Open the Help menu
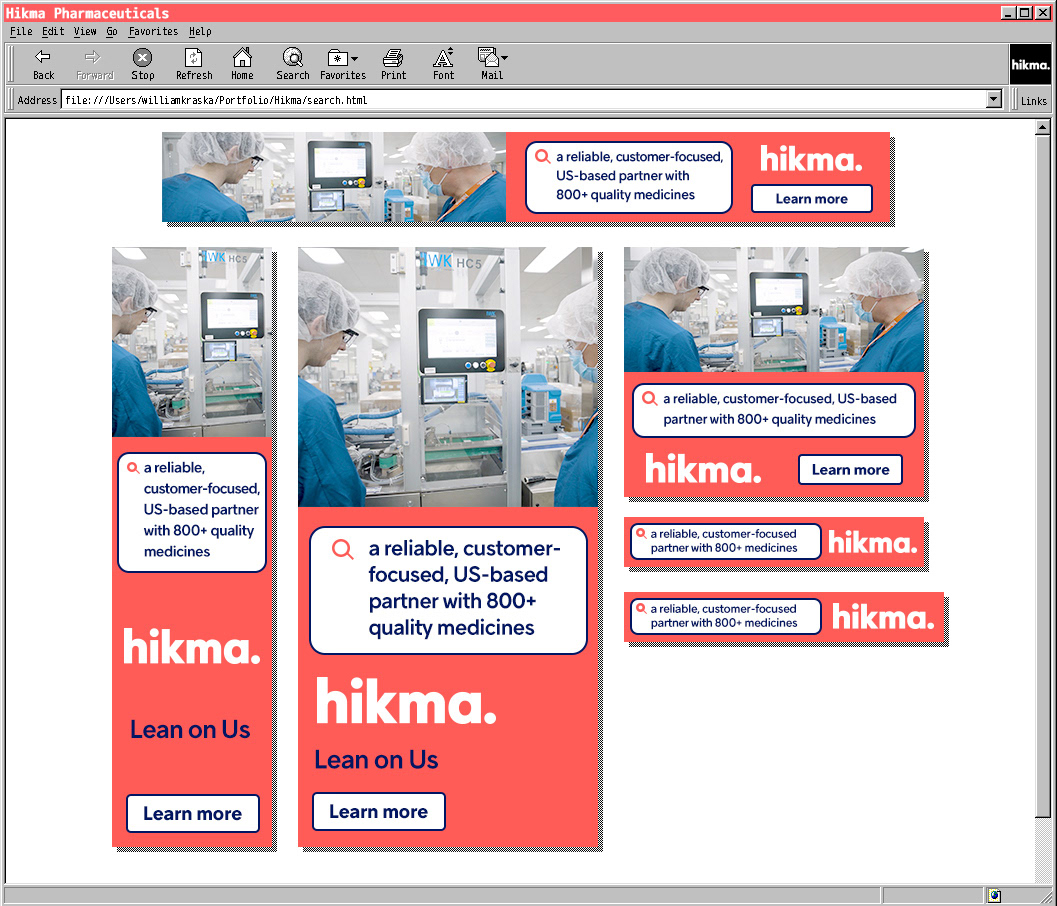 coord(200,32)
